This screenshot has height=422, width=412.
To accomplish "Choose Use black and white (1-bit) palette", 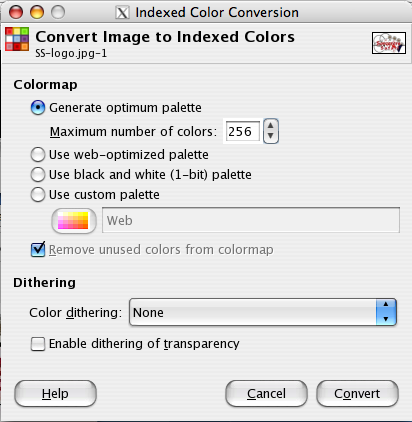I will tap(38, 174).
